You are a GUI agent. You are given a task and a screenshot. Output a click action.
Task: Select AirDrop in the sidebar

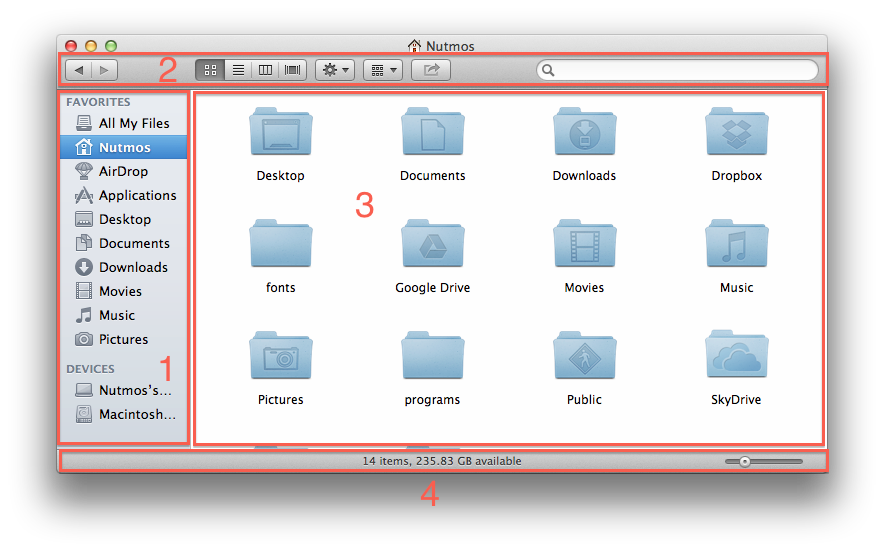[123, 171]
